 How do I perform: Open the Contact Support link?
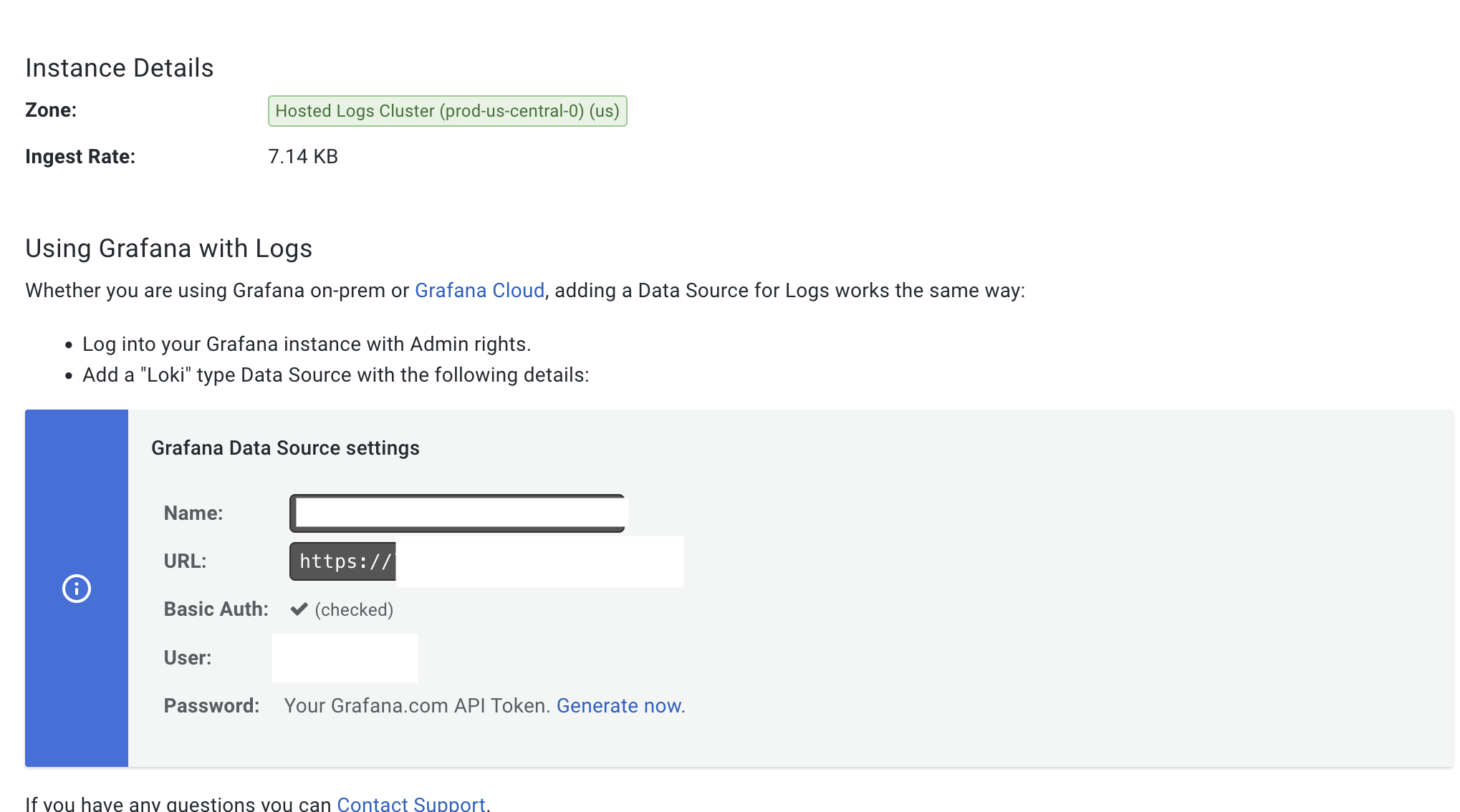pyautogui.click(x=411, y=803)
